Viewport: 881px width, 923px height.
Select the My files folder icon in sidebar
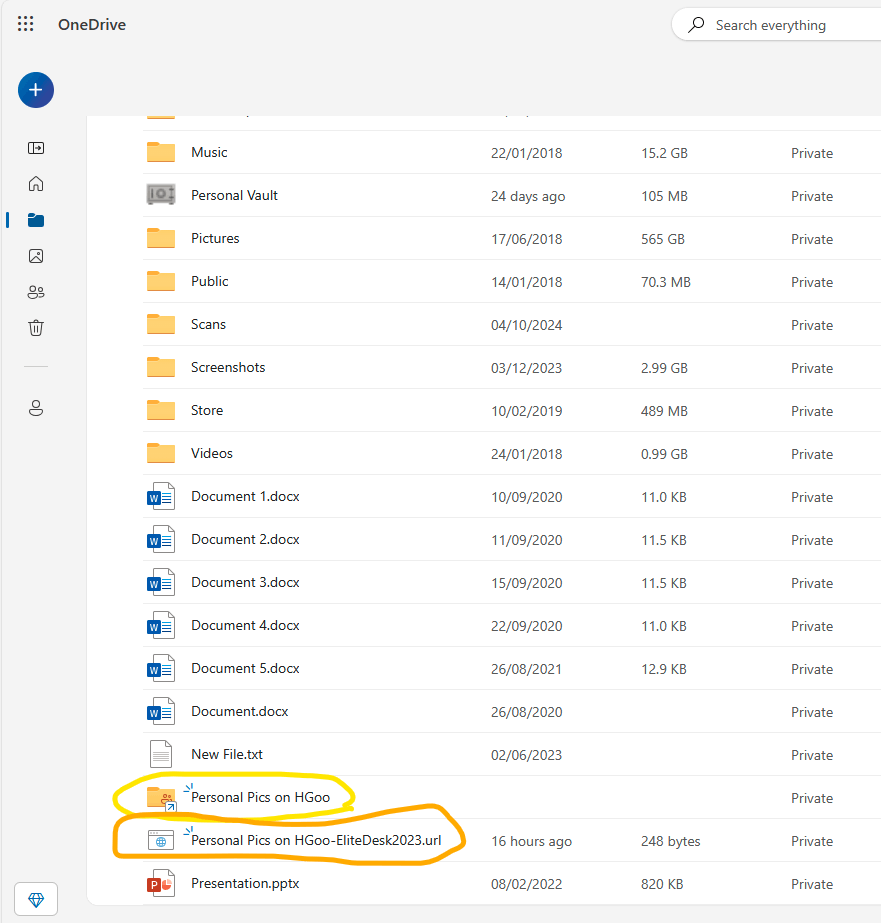pyautogui.click(x=36, y=220)
